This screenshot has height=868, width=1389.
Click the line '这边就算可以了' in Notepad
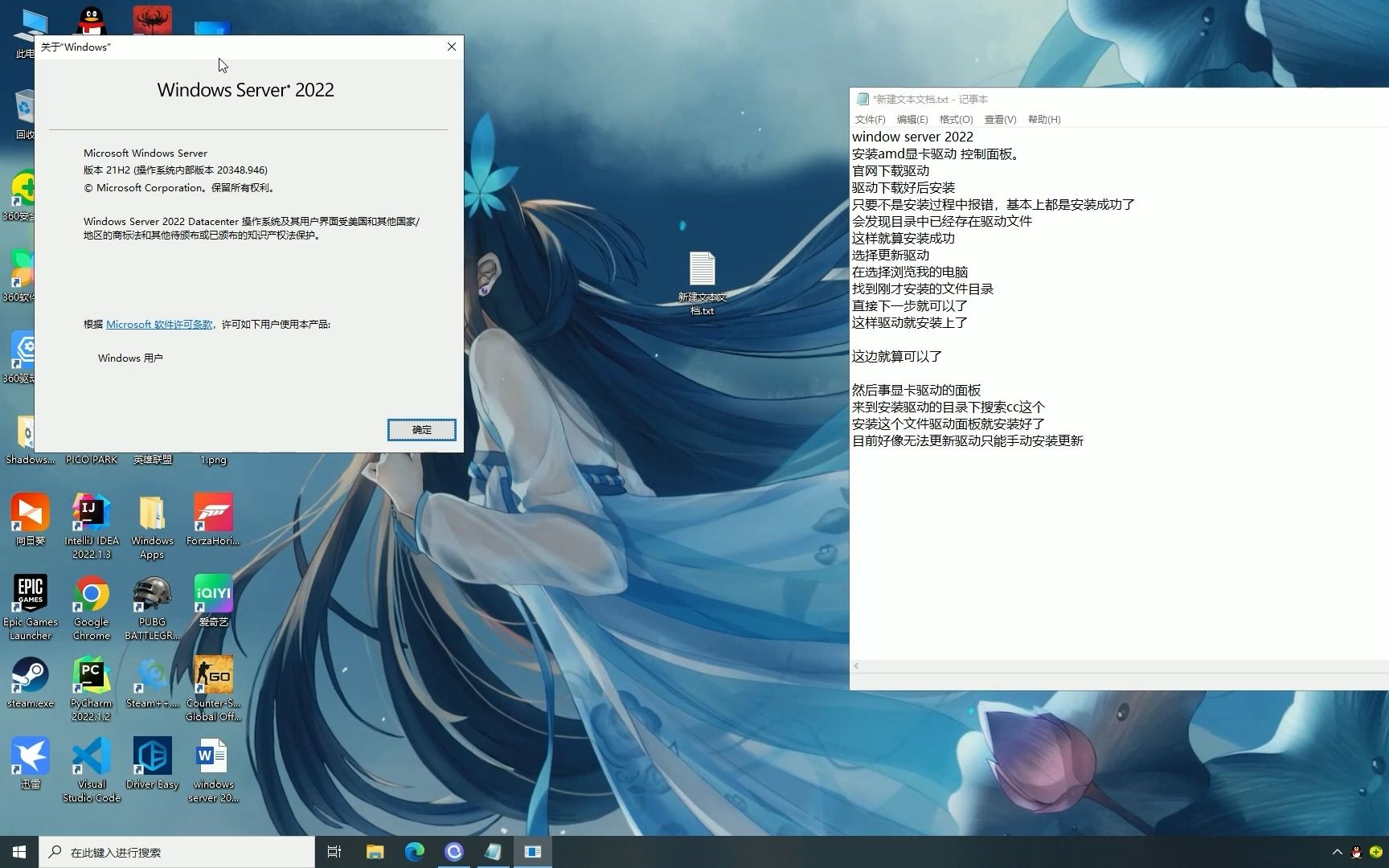pyautogui.click(x=897, y=356)
